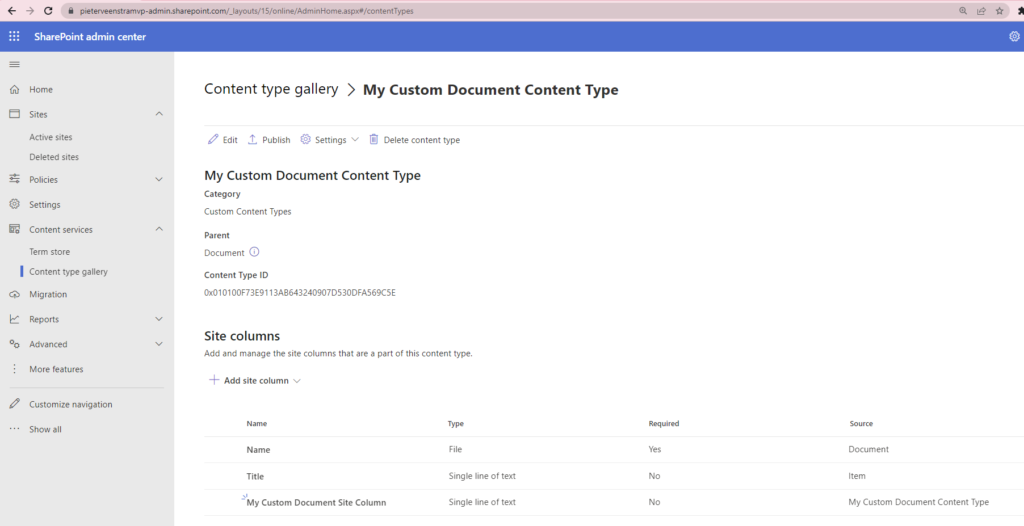Click the info icon beside Document parent
The width and height of the screenshot is (1024, 526).
click(x=255, y=252)
